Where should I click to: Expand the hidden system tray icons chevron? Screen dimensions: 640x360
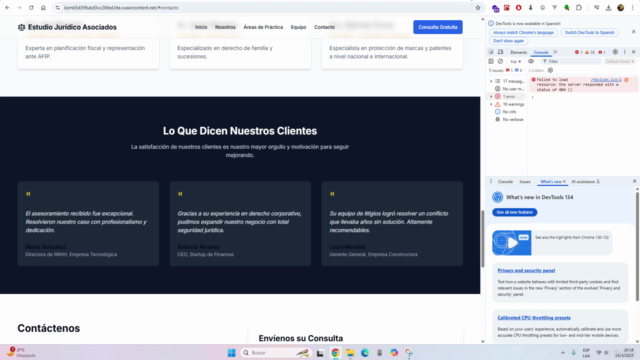click(x=563, y=353)
